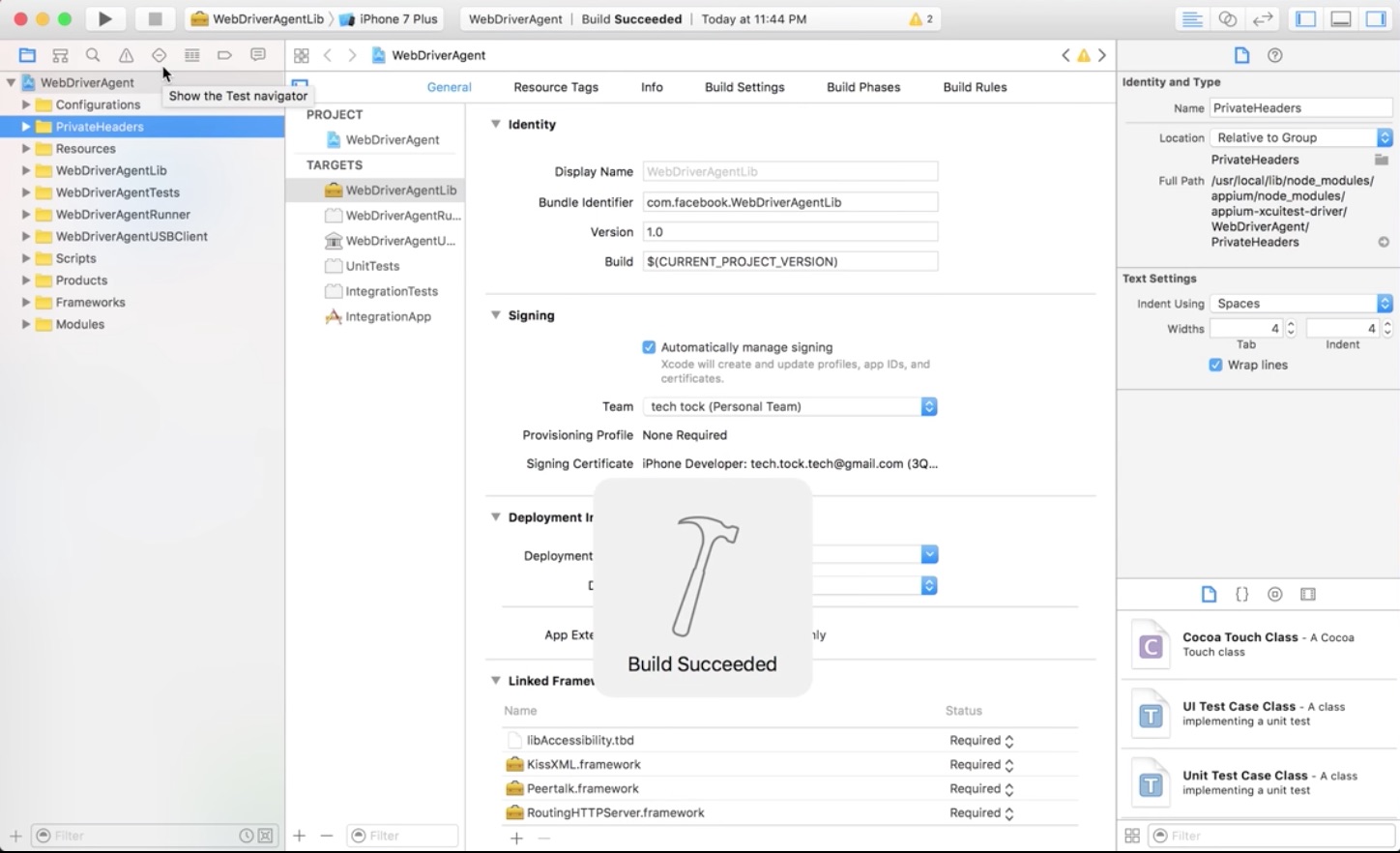Jump to the previous issue
This screenshot has width=1400, height=853.
coord(1065,55)
